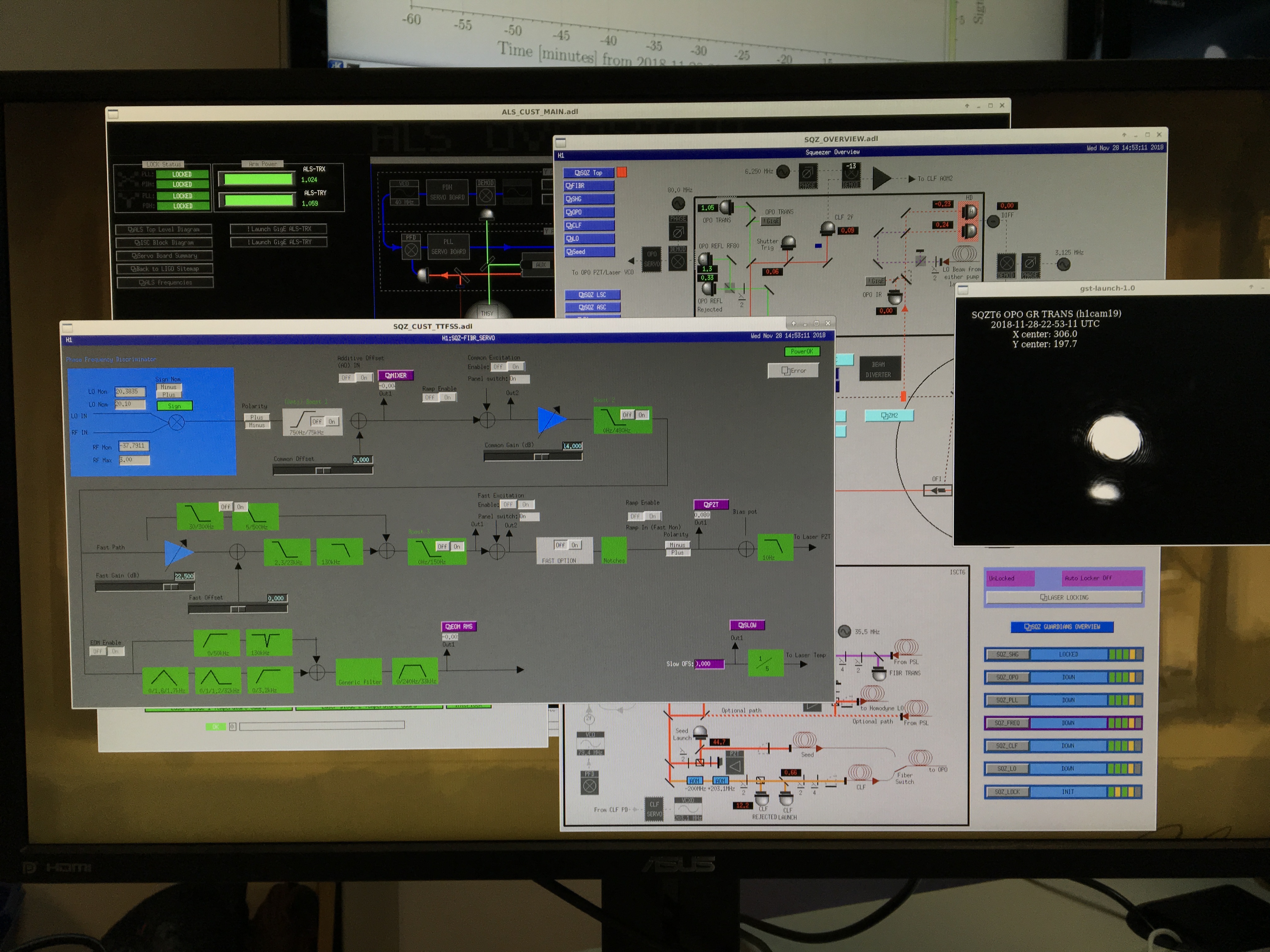The height and width of the screenshot is (952, 1270).
Task: Click the OPO SERVO block in Squeezer Overview
Action: tap(652, 259)
